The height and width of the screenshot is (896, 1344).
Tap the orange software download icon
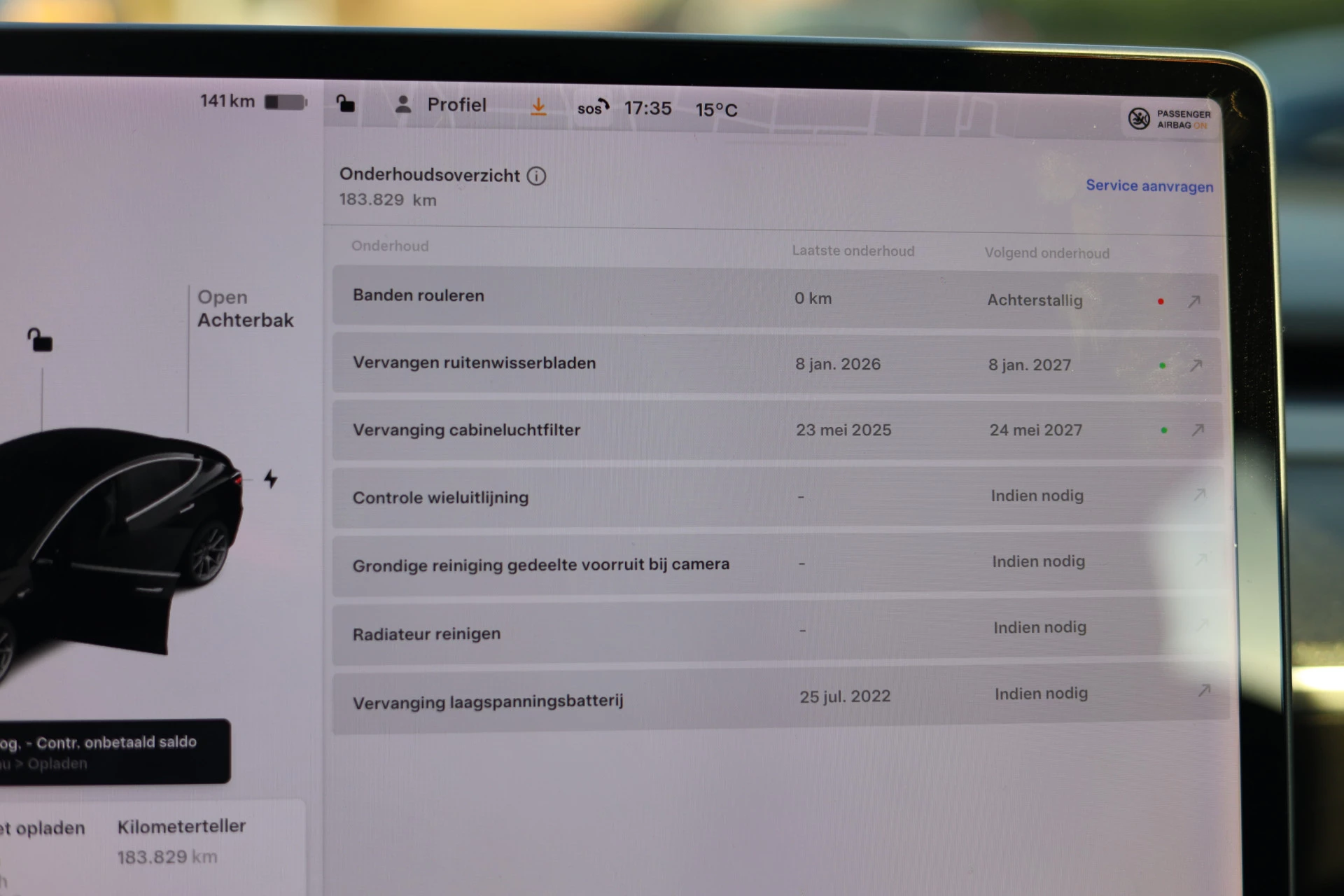[x=538, y=106]
